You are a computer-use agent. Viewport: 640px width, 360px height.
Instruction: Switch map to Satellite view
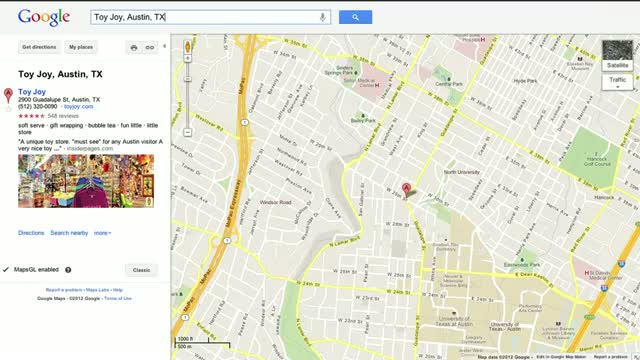click(618, 56)
